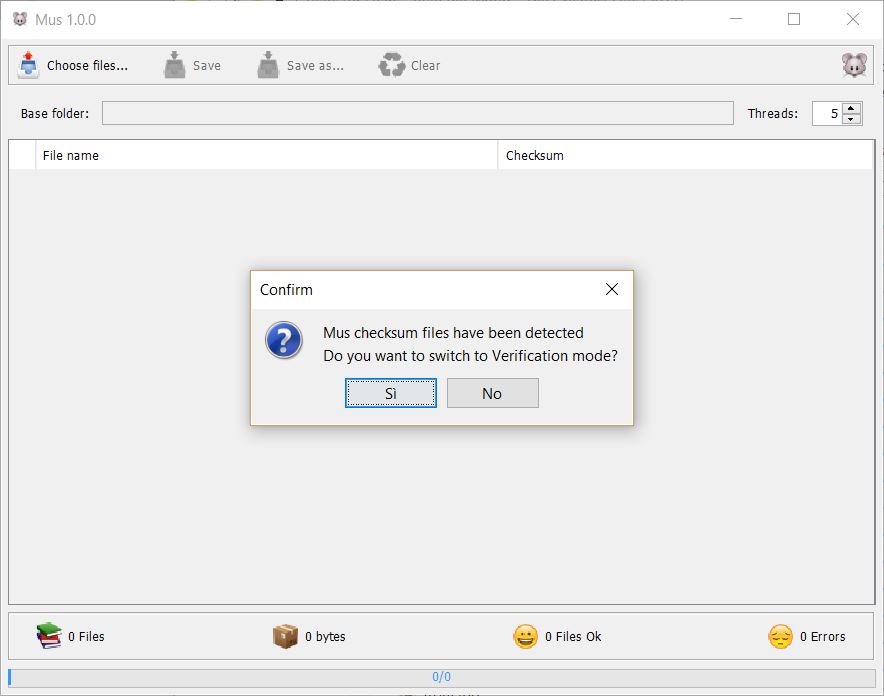
Task: Click the Save as... label
Action: pos(315,65)
